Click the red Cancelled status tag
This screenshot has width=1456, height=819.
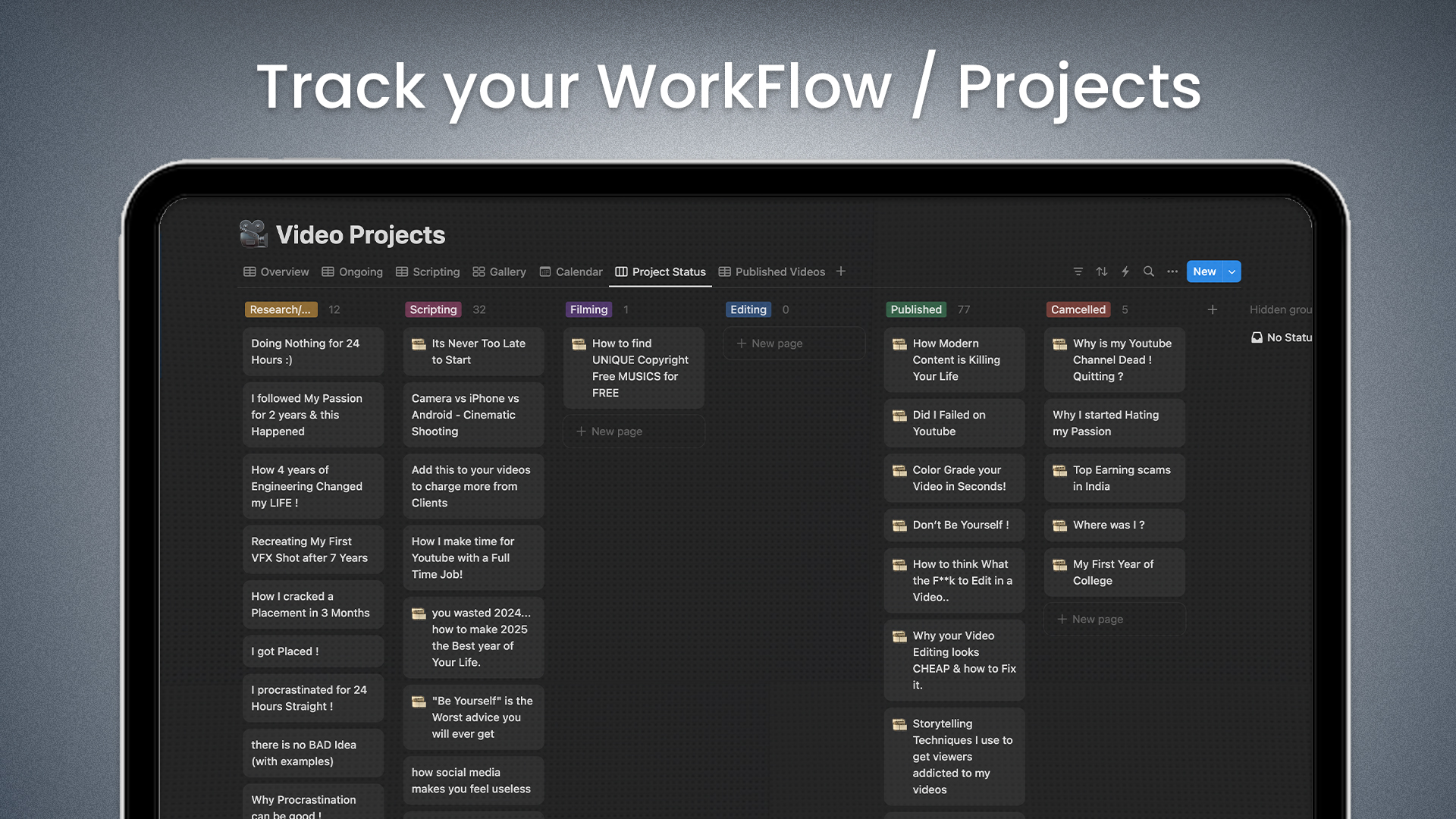1078,309
